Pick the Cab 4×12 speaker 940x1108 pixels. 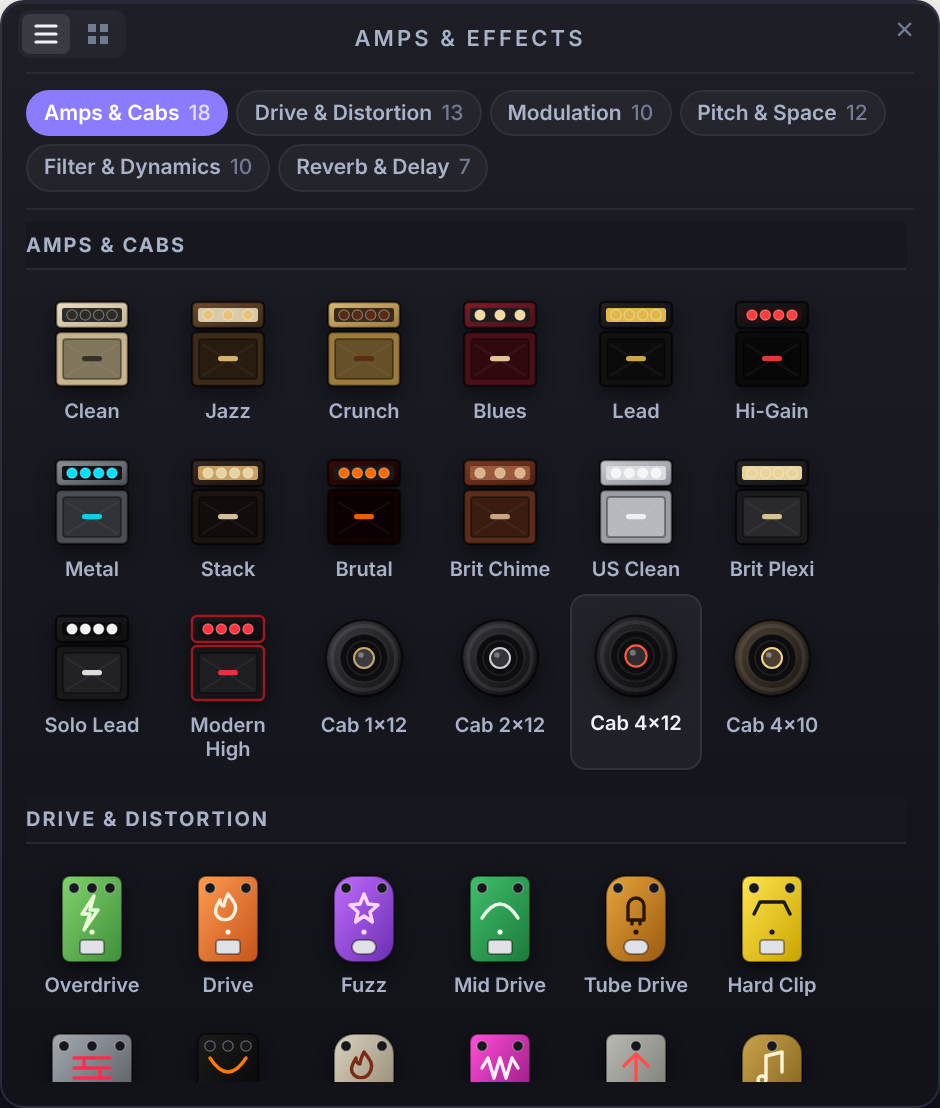coord(636,681)
